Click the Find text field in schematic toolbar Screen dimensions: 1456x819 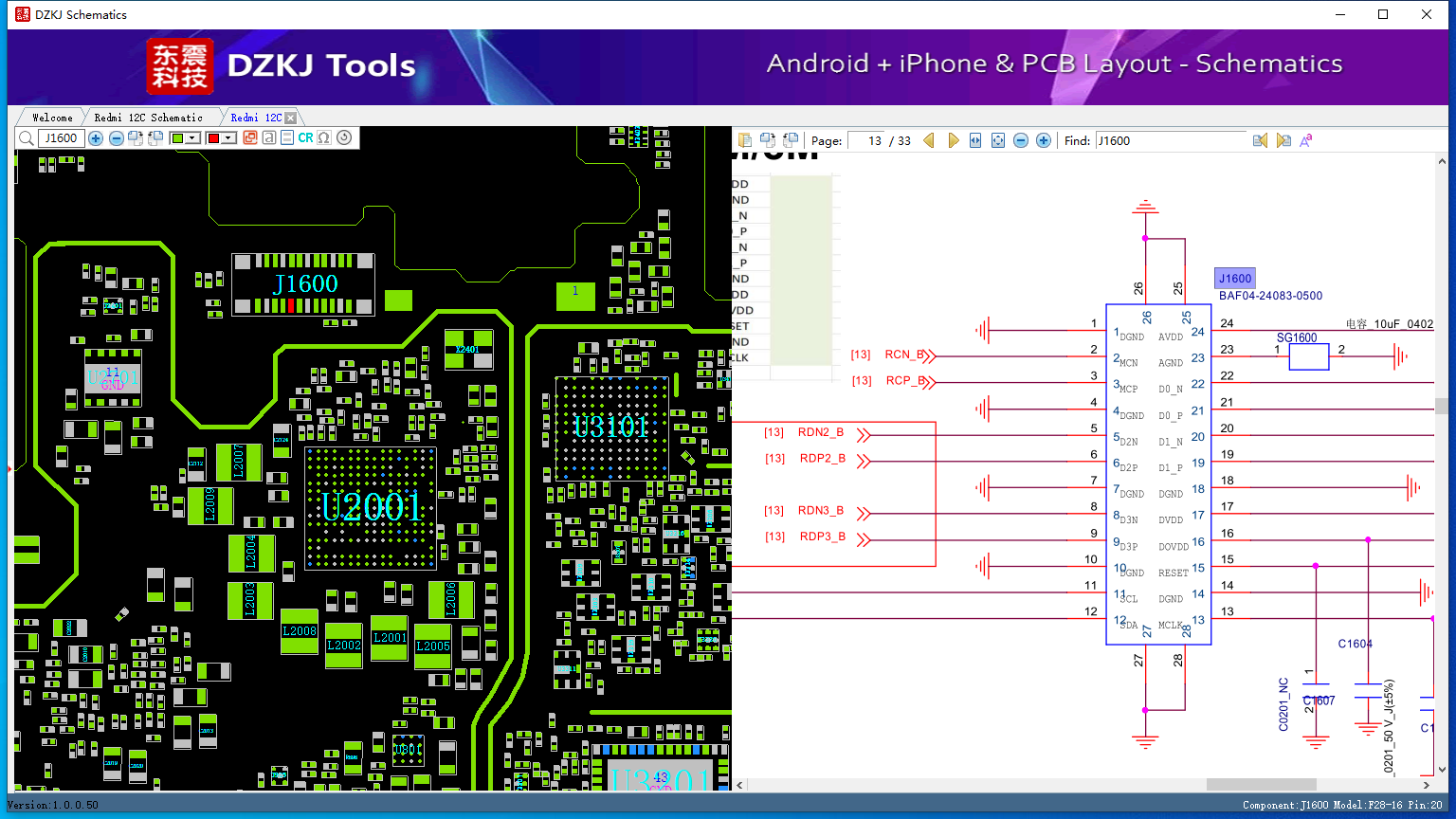[1171, 140]
